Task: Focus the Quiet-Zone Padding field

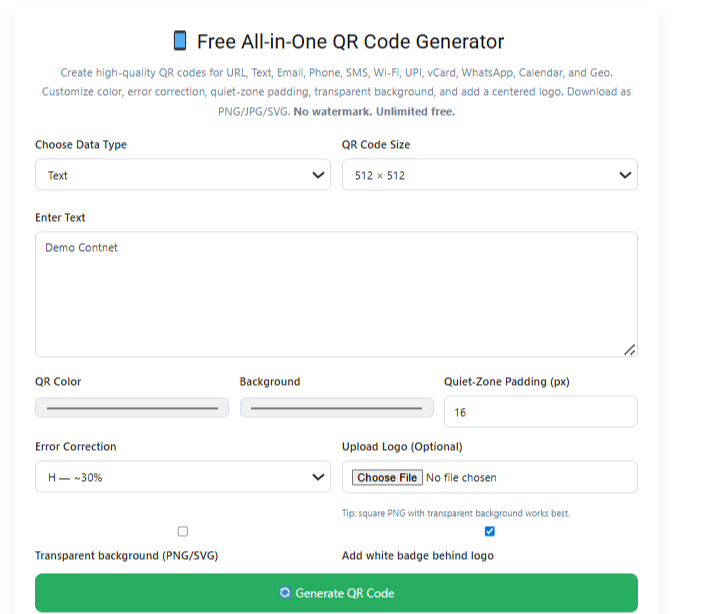Action: pyautogui.click(x=540, y=412)
